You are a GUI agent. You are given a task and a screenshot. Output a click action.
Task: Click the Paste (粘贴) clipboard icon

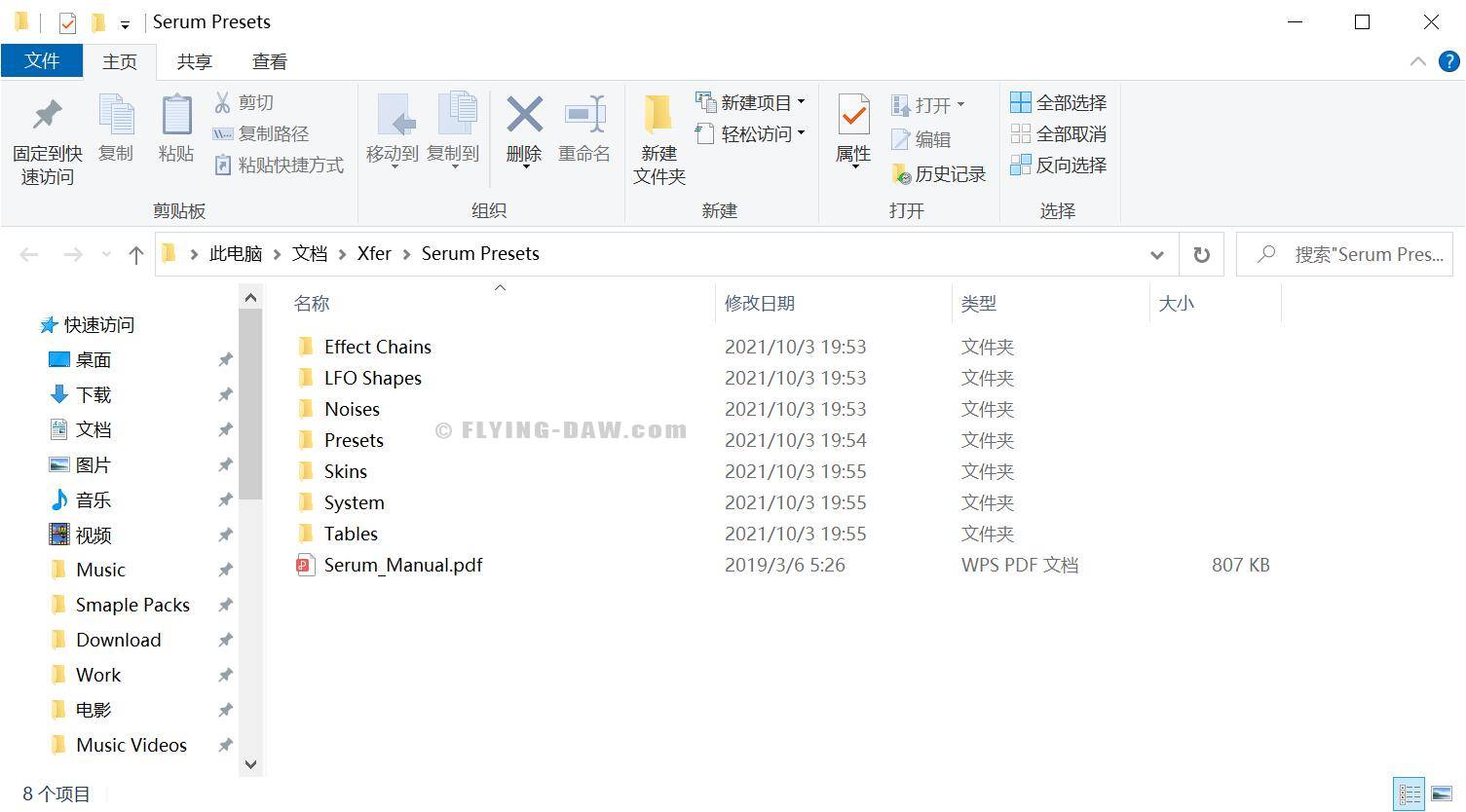[176, 116]
